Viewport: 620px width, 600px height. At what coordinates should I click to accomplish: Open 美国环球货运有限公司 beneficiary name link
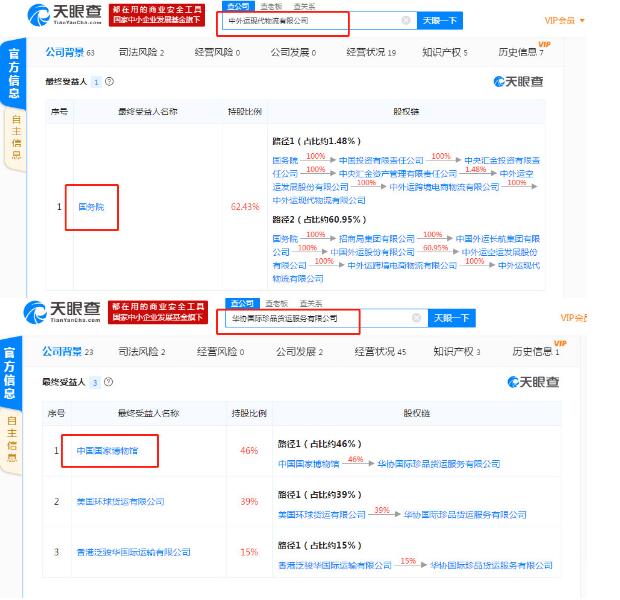pos(120,501)
